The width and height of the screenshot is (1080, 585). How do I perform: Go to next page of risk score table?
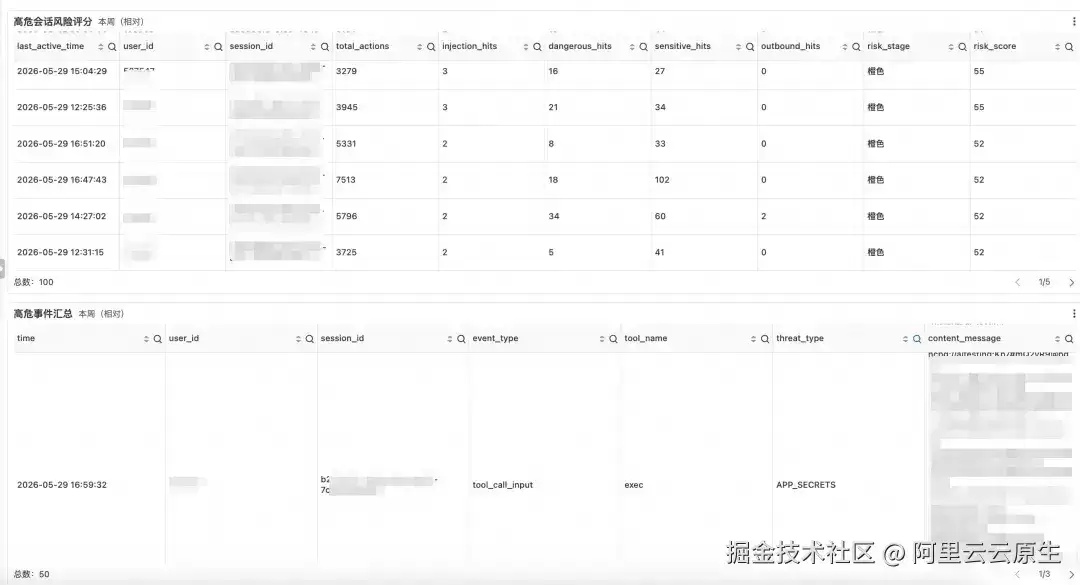[x=1071, y=283]
